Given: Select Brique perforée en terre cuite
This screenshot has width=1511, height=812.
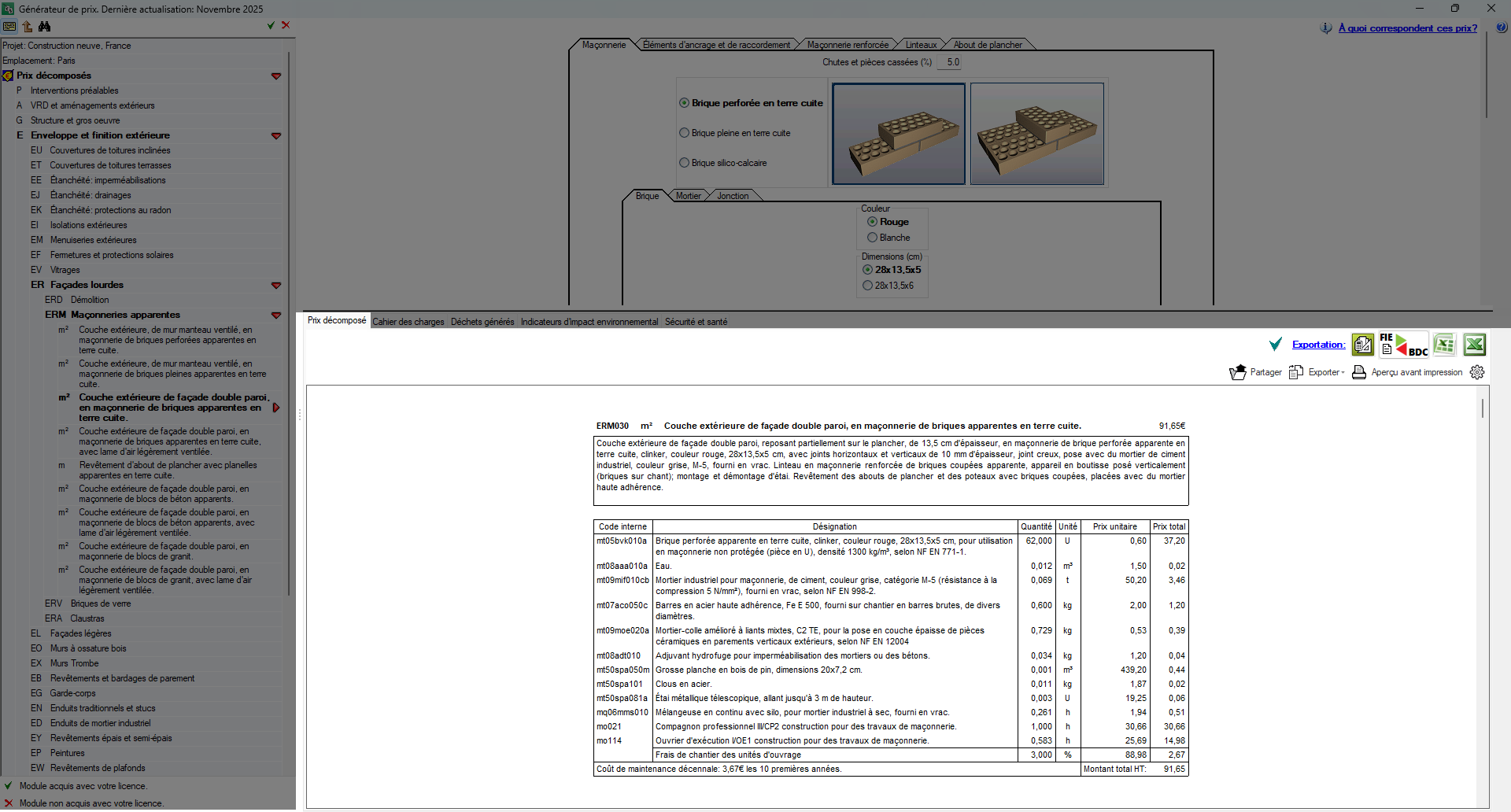Looking at the screenshot, I should [x=752, y=103].
